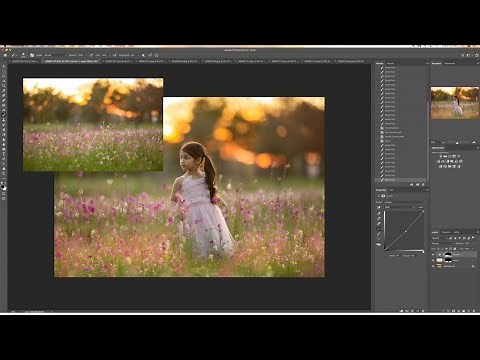
Task: Select the Curves layer mask thumbnail
Action: coord(448,255)
